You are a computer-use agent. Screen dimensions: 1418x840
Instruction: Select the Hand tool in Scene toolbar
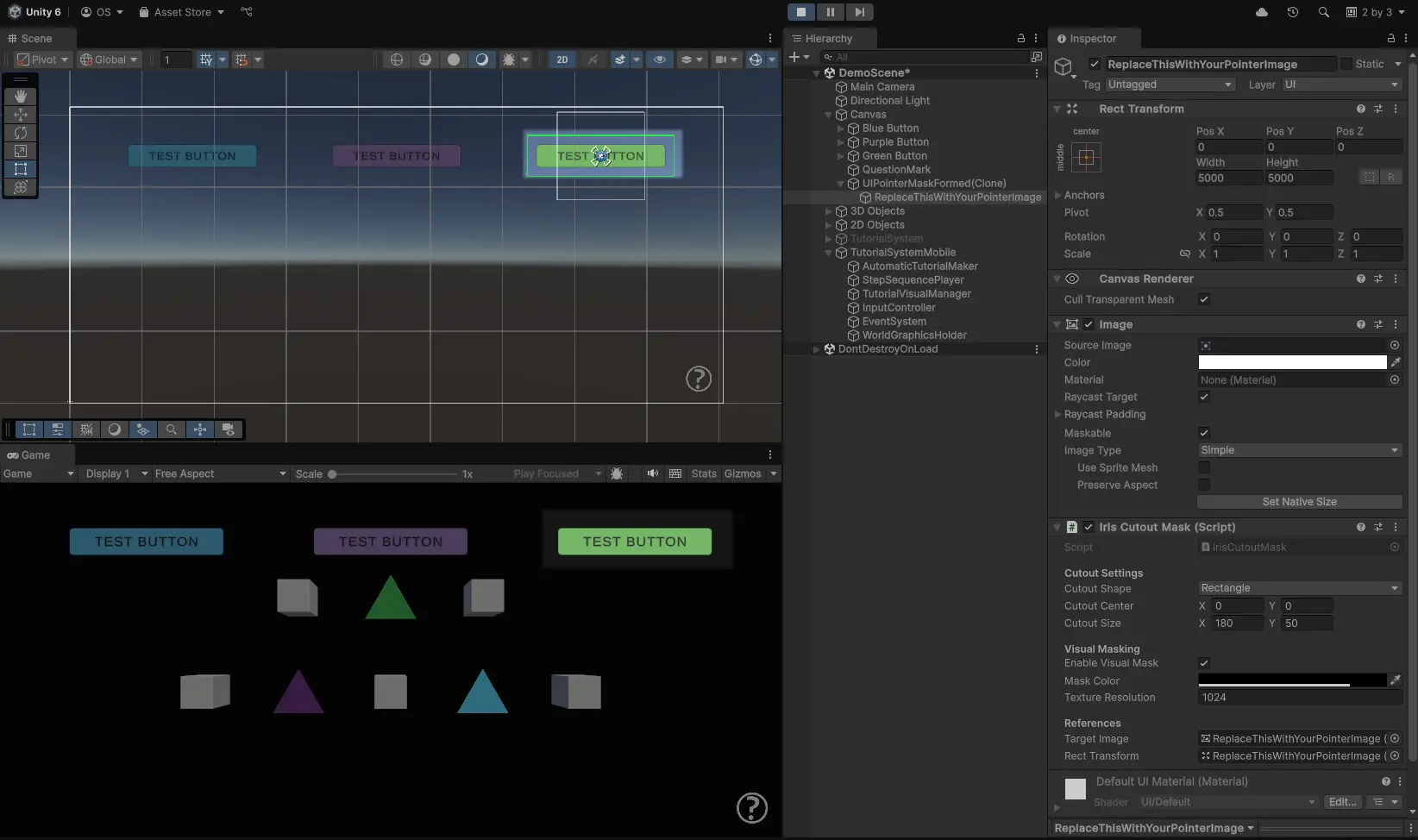point(21,97)
